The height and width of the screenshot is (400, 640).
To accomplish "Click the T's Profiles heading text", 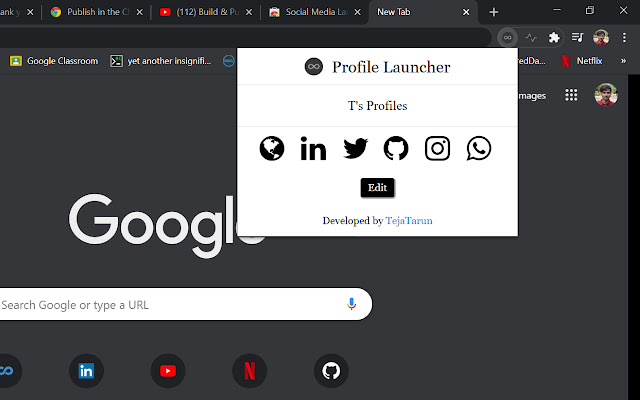I will tap(378, 106).
